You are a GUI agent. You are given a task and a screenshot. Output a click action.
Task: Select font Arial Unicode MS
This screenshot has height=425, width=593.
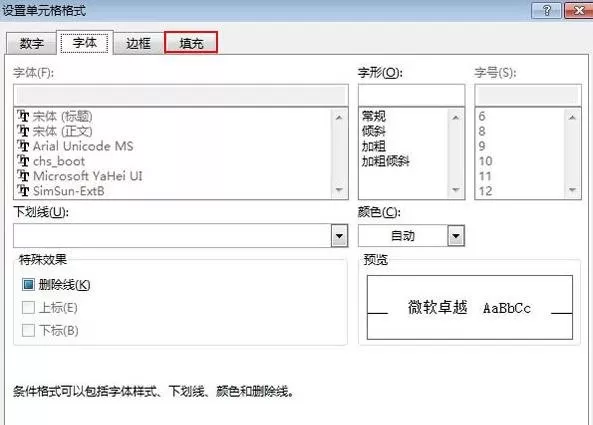[83, 146]
